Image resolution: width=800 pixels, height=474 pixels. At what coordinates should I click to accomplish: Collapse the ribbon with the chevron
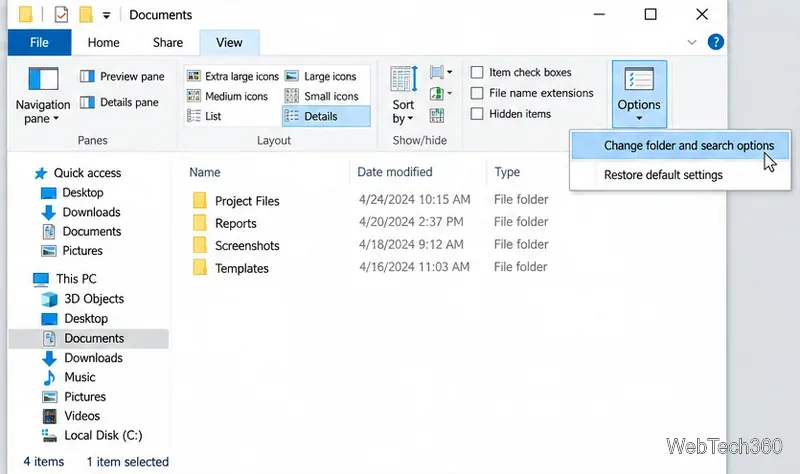[x=692, y=42]
